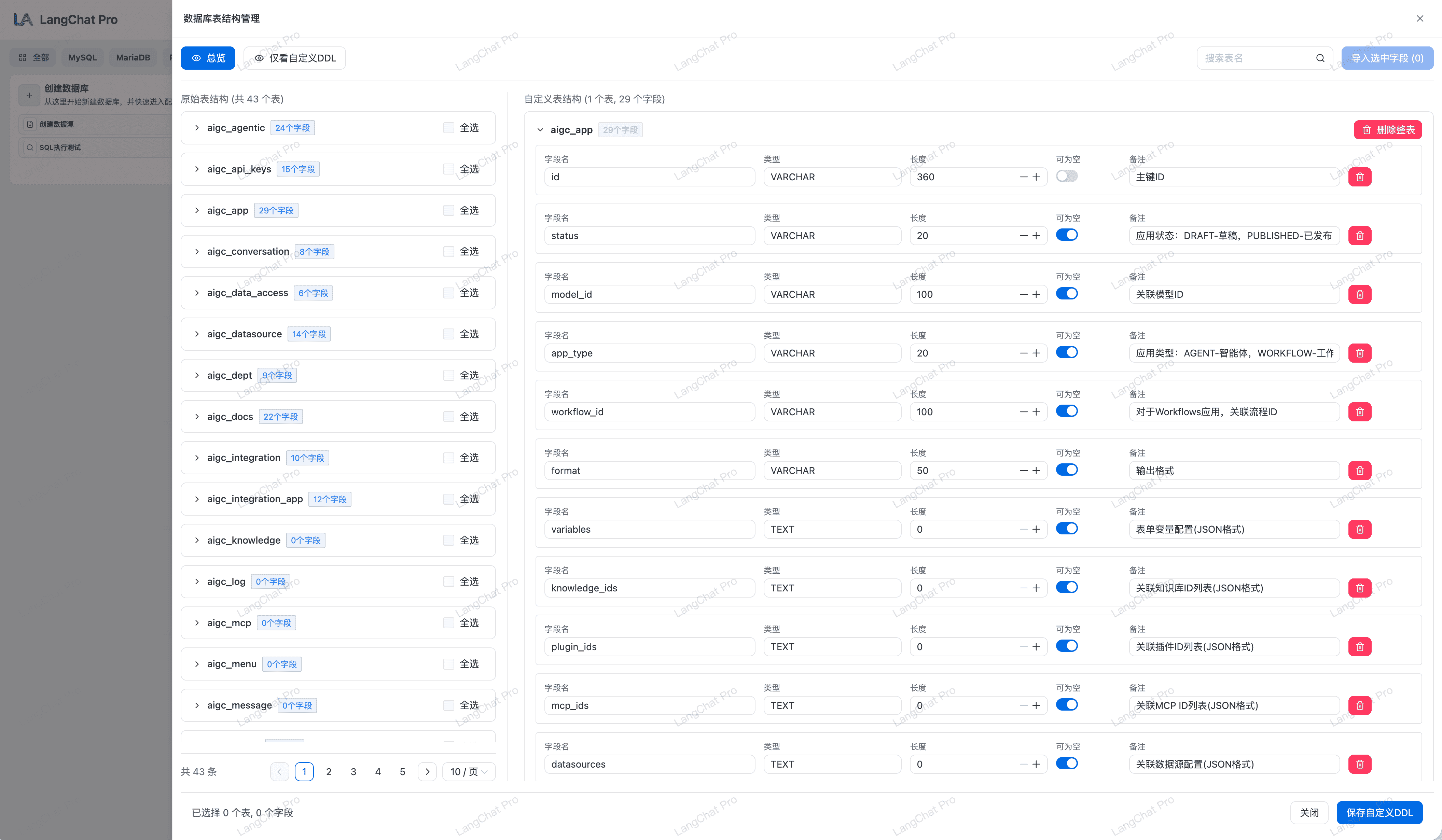Decrease the format length with minus
Image resolution: width=1442 pixels, height=840 pixels.
point(1023,470)
